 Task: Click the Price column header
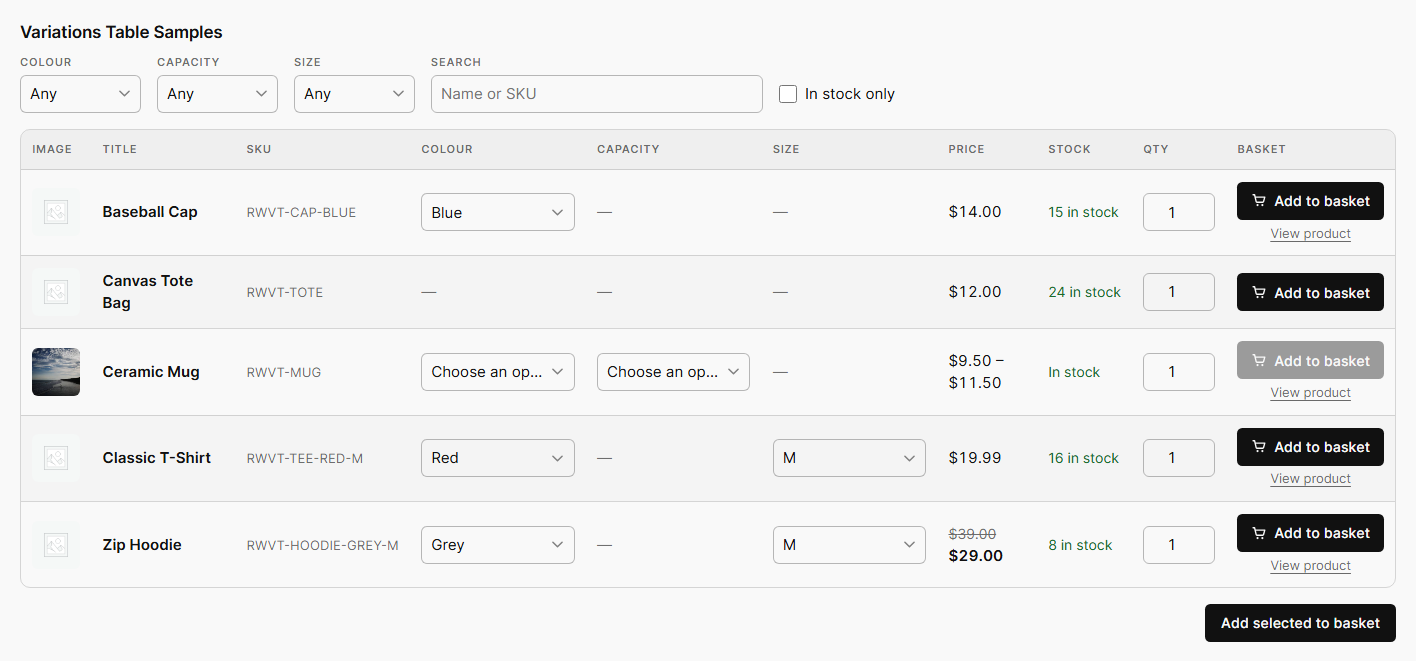tap(967, 149)
